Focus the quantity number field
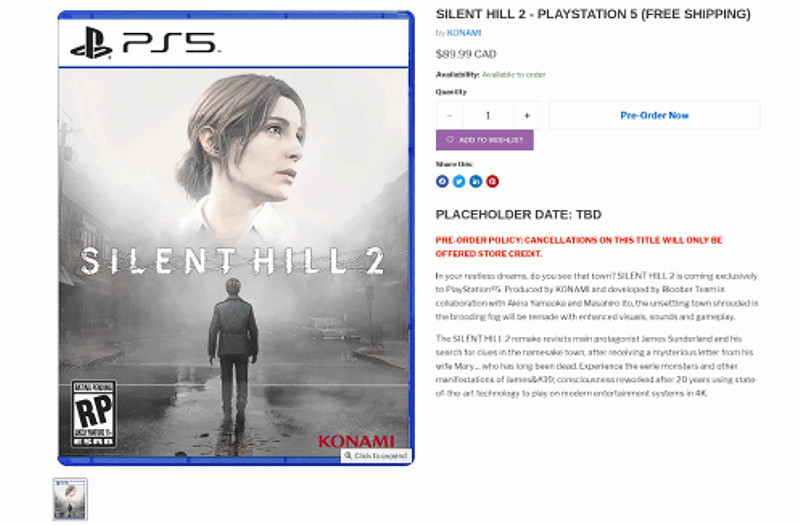This screenshot has height=525, width=800. click(x=488, y=115)
